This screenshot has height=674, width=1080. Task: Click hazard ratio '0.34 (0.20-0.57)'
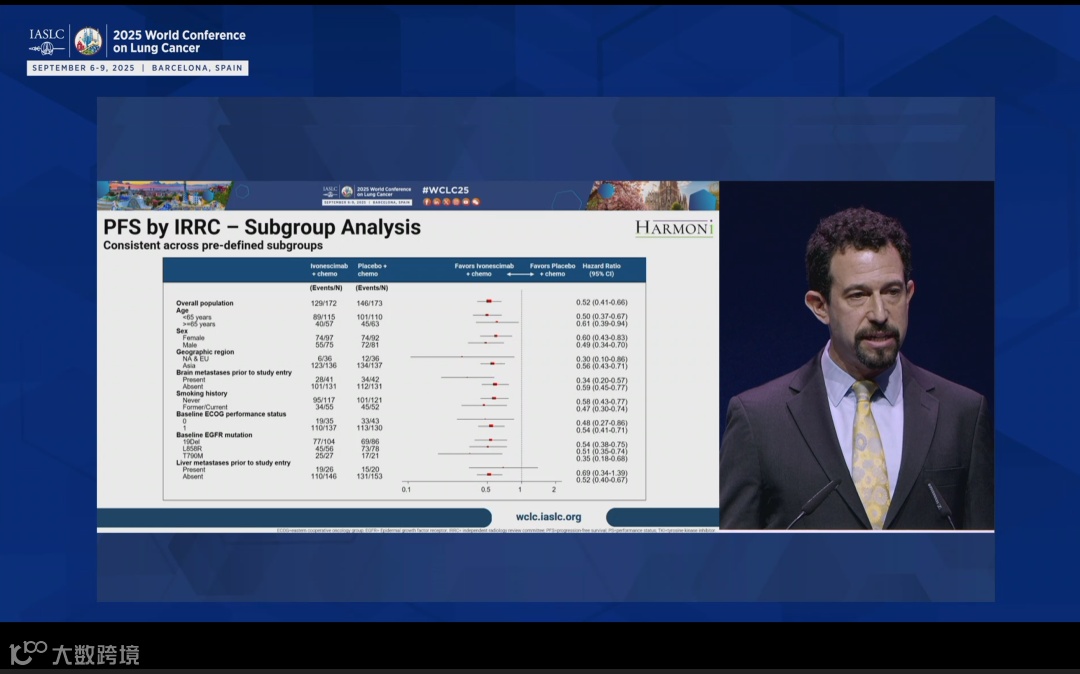(601, 381)
